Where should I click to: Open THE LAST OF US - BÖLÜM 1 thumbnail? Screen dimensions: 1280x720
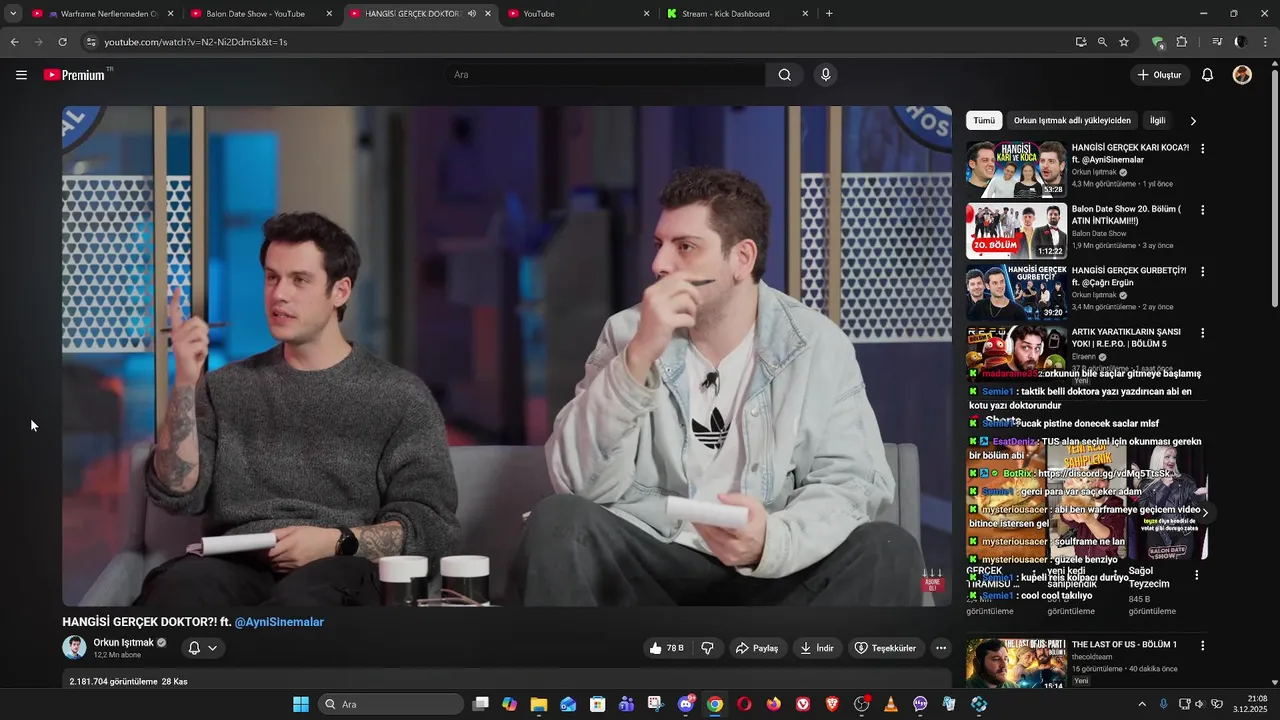(1016, 664)
